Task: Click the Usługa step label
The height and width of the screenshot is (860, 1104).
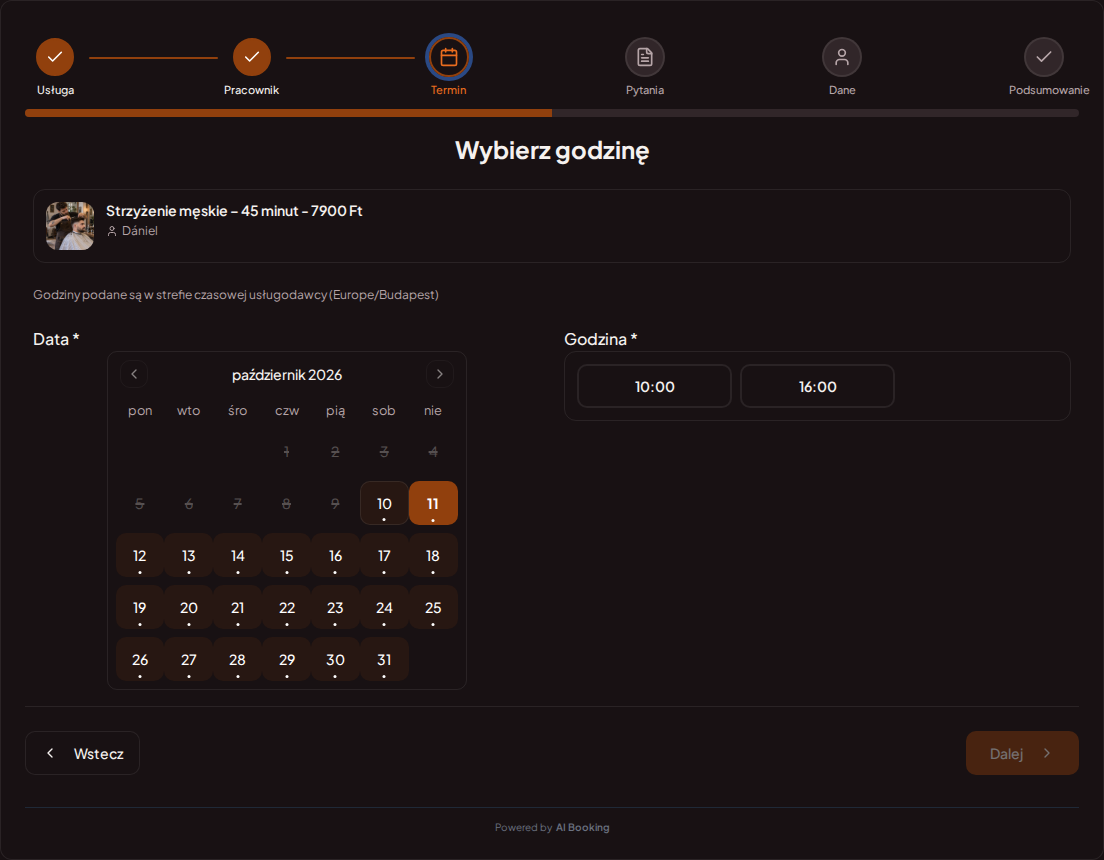Action: (56, 90)
